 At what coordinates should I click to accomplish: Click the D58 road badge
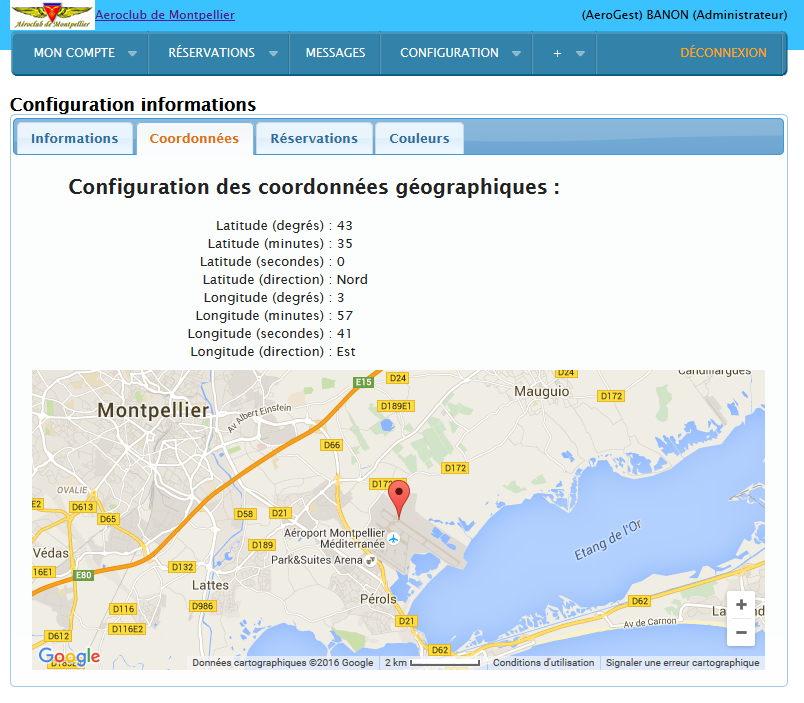click(245, 514)
